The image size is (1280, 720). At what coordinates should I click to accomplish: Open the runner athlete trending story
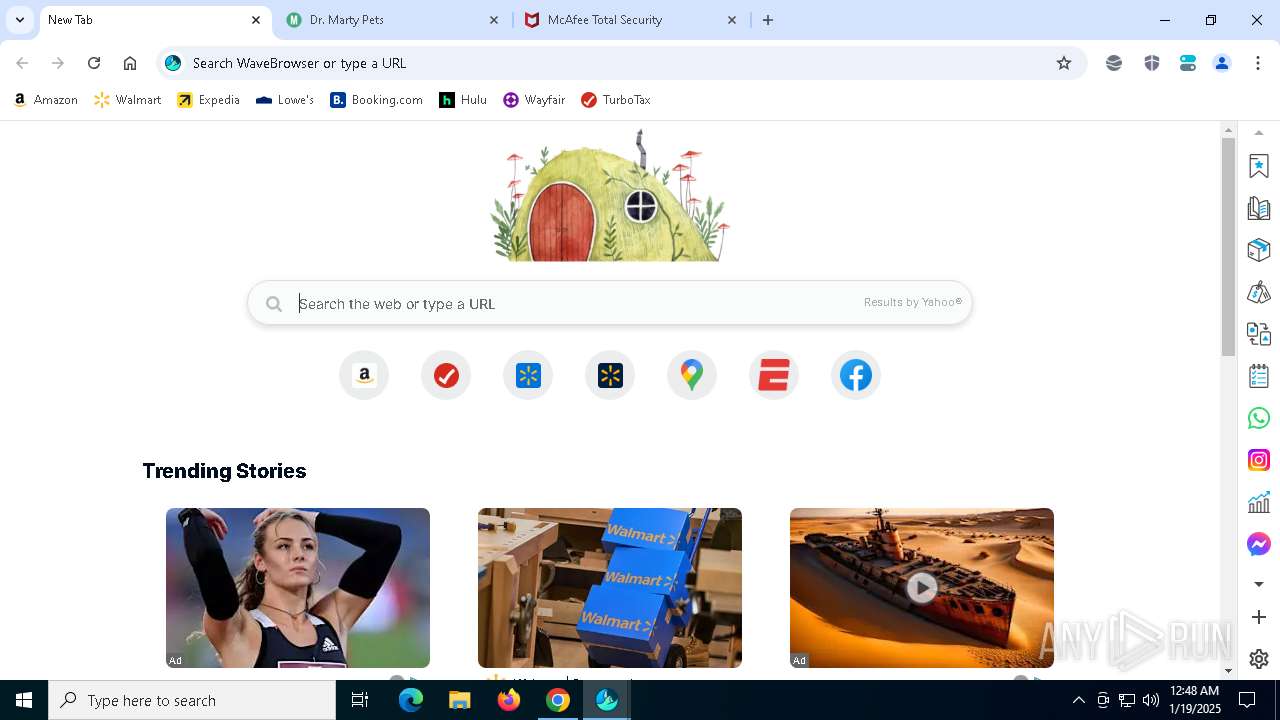click(298, 588)
